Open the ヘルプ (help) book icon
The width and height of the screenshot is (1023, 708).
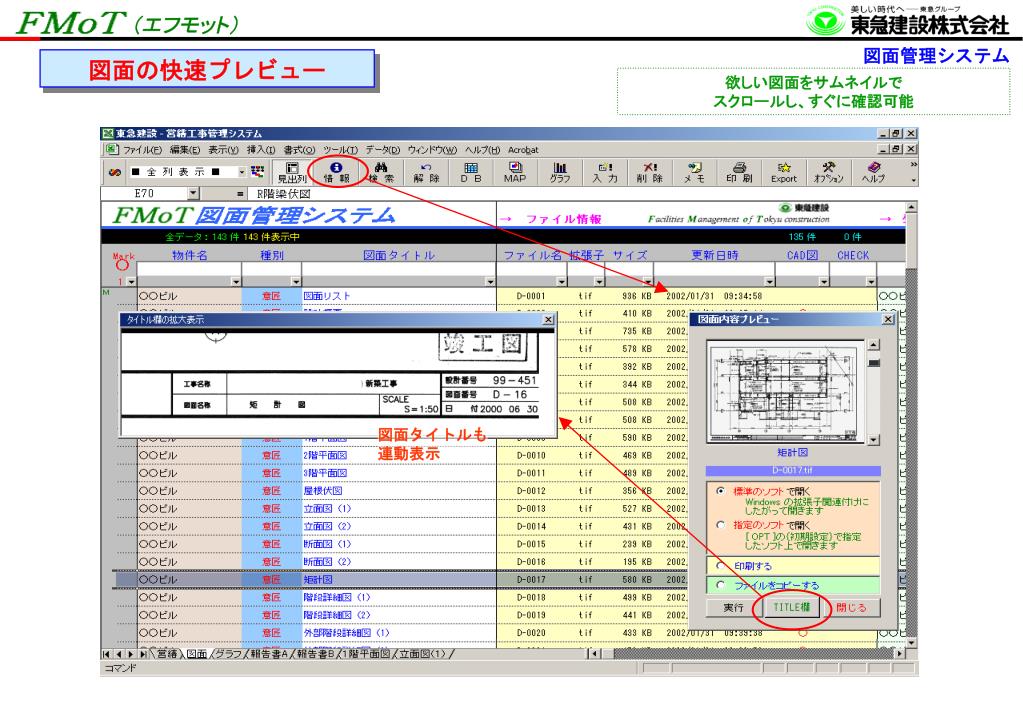(x=873, y=172)
